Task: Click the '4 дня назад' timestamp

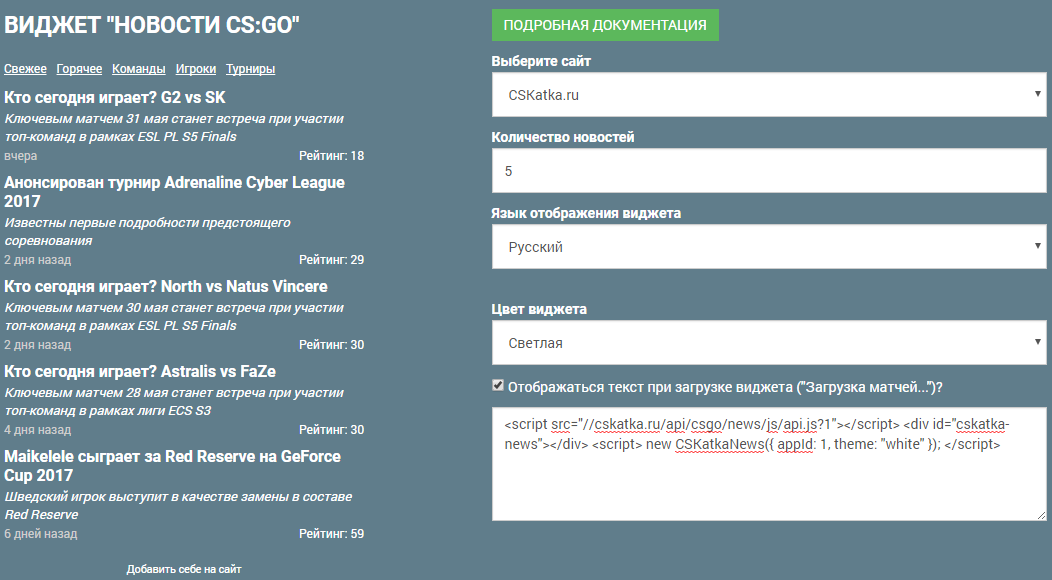Action: tap(38, 430)
